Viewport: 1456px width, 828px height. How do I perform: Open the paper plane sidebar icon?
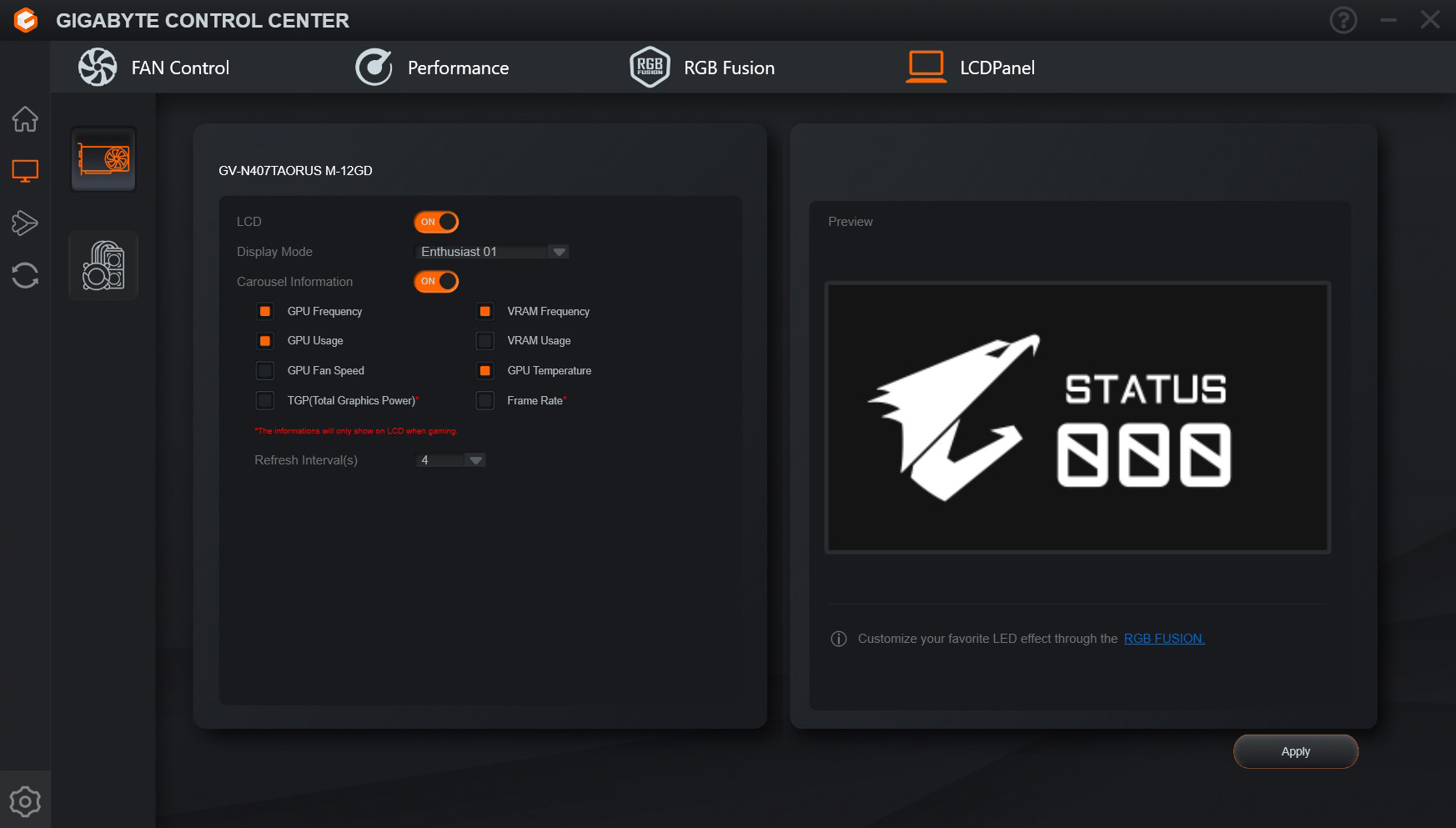coord(25,223)
